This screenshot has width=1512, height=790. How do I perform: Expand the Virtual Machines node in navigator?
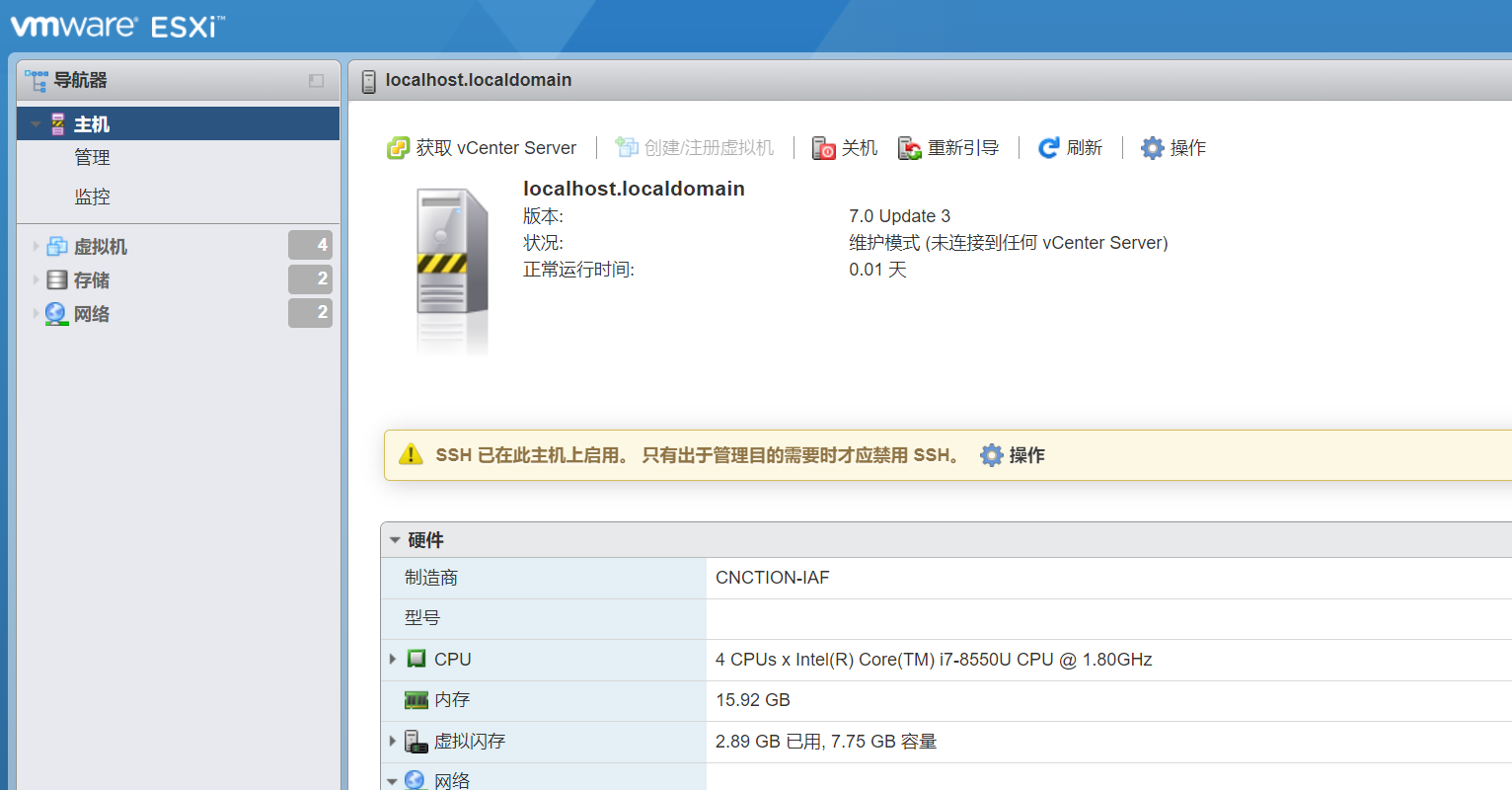(36, 247)
